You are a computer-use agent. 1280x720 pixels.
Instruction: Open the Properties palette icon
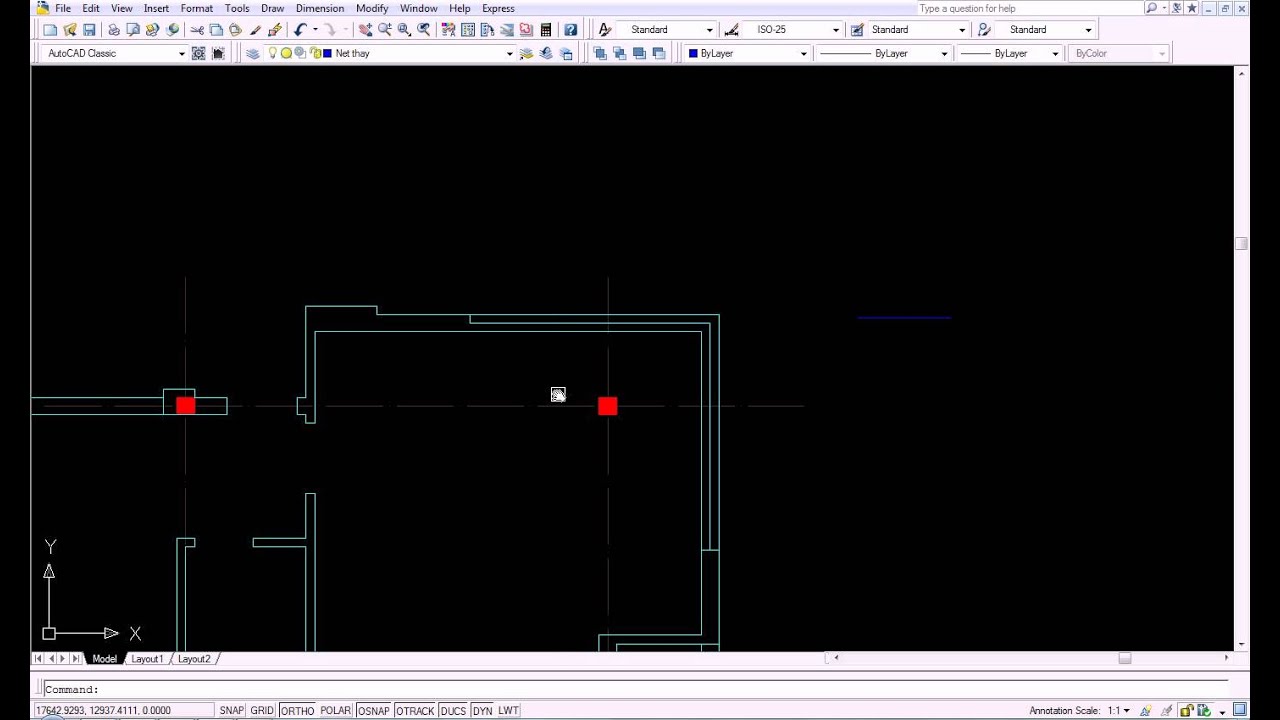449,30
